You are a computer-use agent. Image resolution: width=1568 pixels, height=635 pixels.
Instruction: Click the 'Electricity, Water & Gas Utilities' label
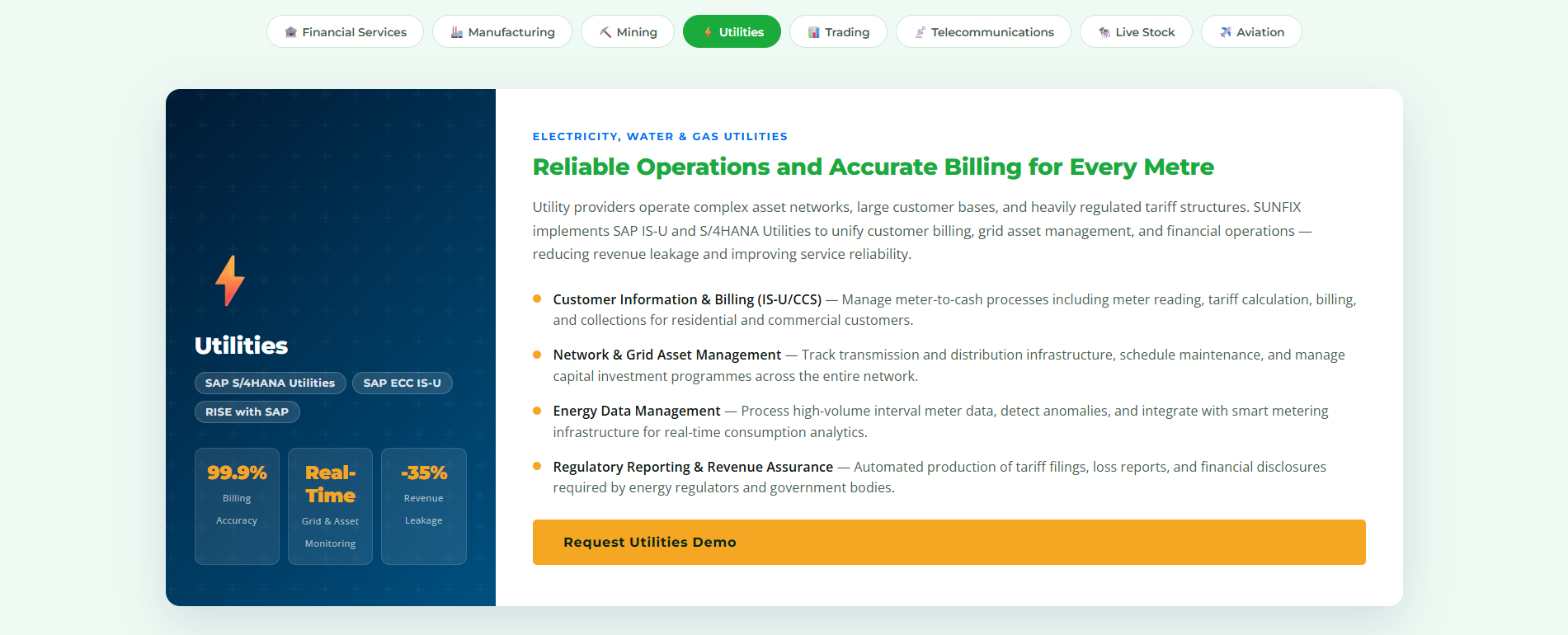click(x=660, y=136)
